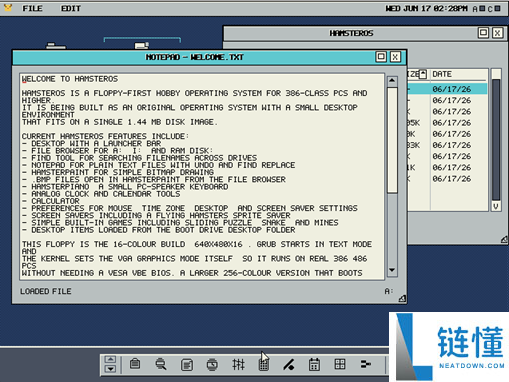Open the Find tool magnifier icon
This screenshot has height=382, width=509.
coord(161,364)
